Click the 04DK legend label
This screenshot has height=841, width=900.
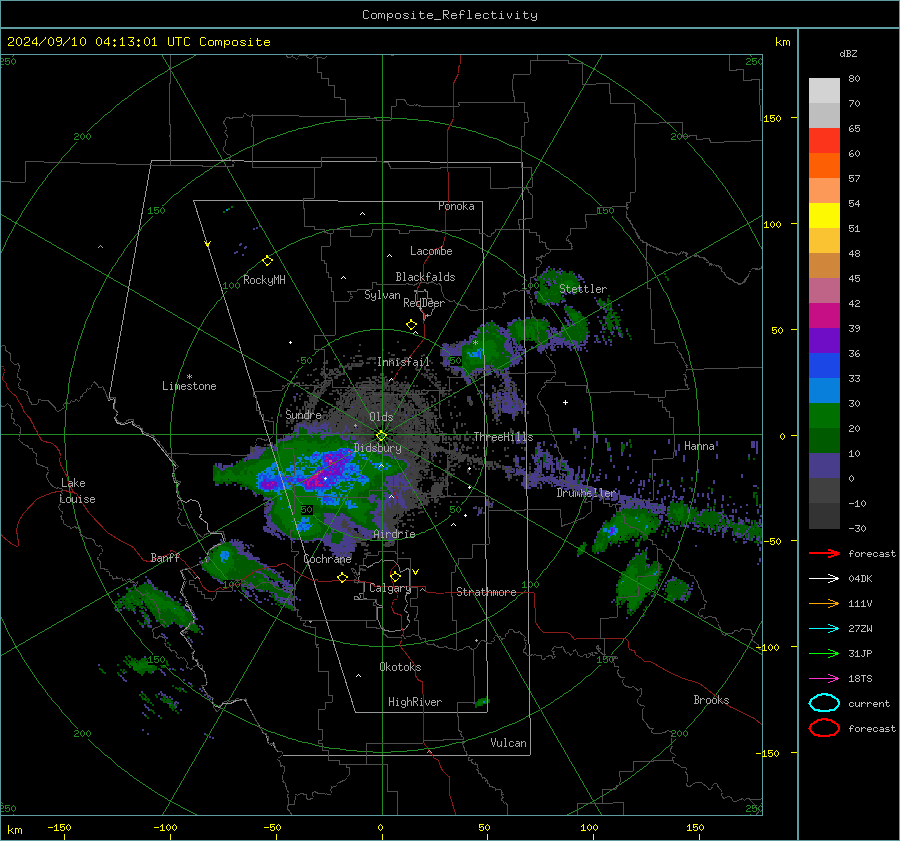click(860, 579)
